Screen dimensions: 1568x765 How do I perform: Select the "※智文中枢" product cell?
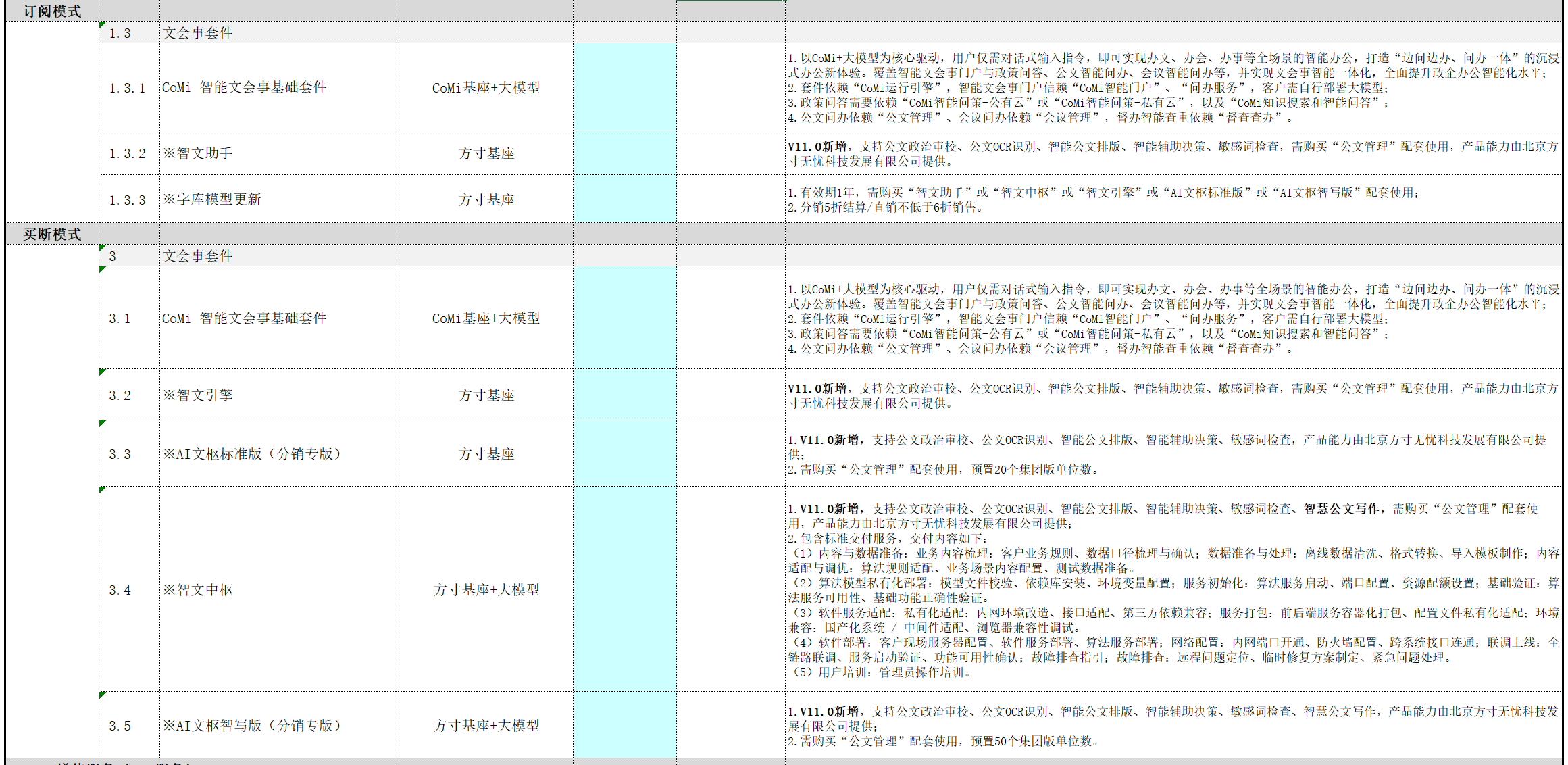[279, 590]
